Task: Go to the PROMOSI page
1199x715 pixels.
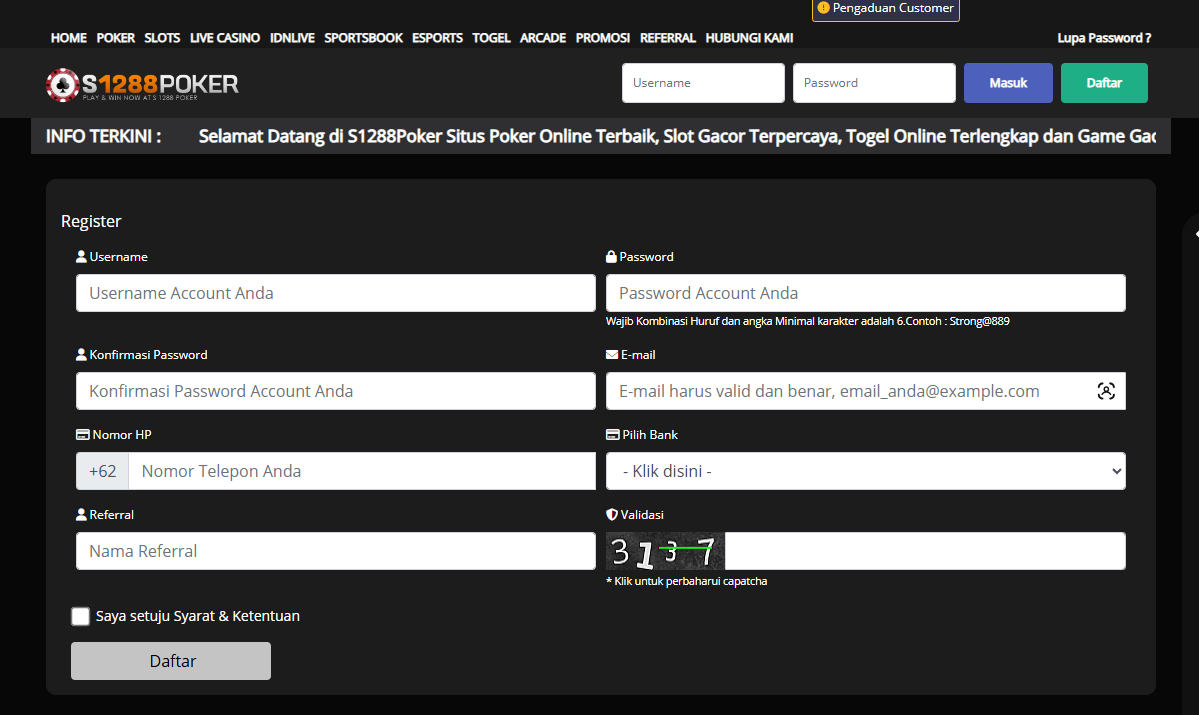Action: click(603, 37)
